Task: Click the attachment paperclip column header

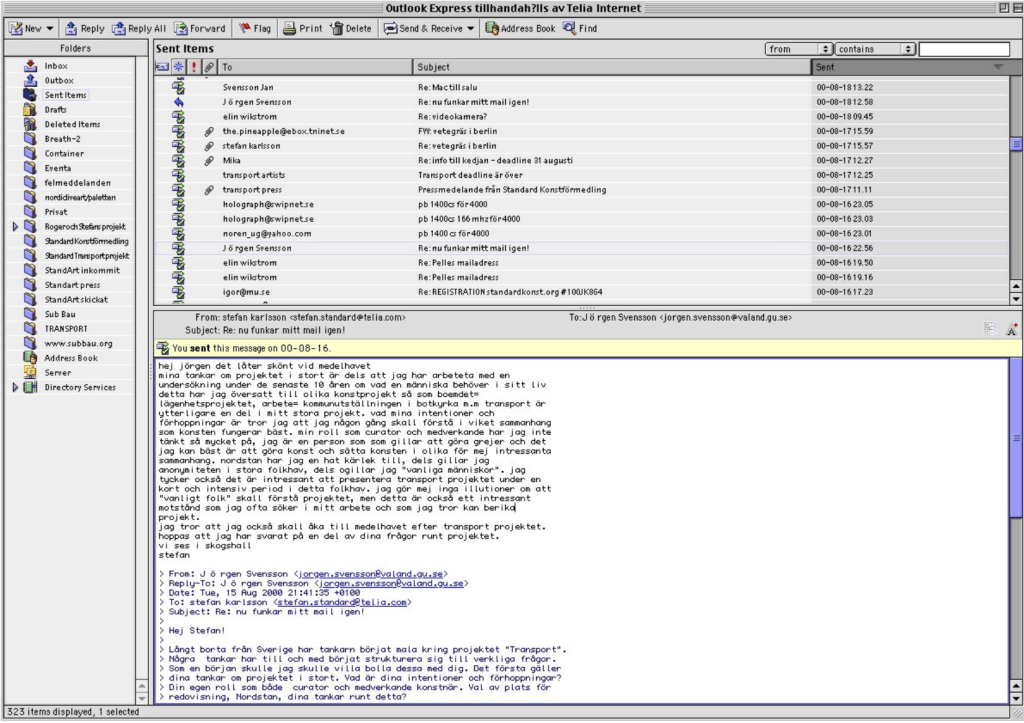Action: tap(208, 67)
